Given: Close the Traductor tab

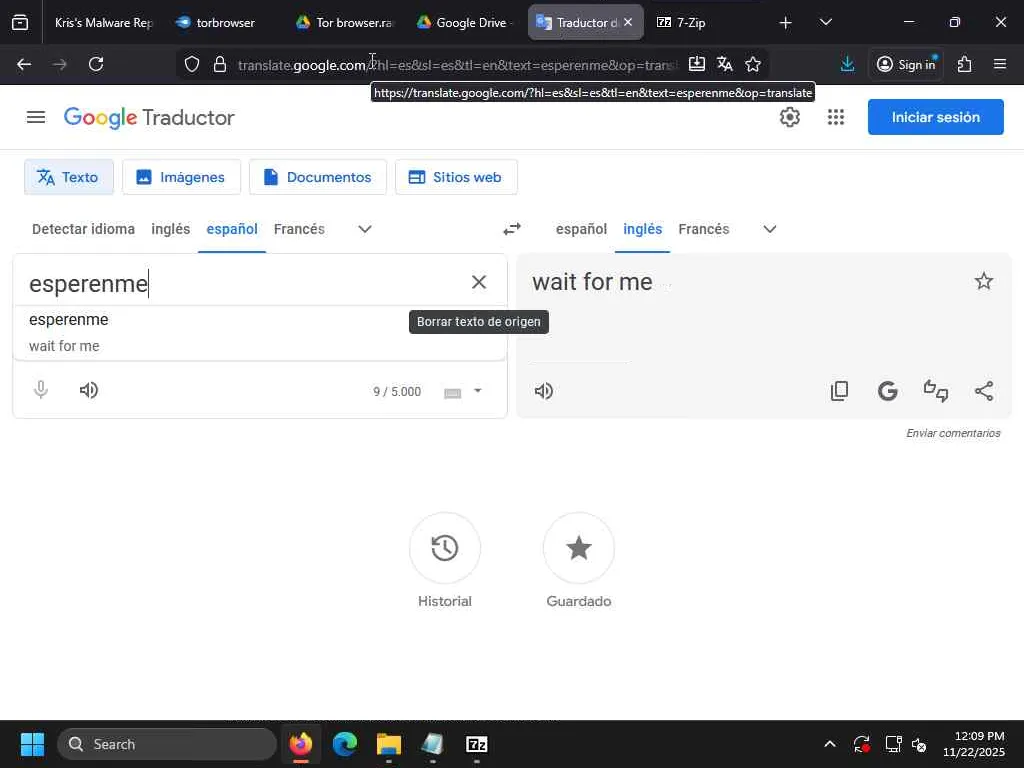Looking at the screenshot, I should (x=628, y=22).
